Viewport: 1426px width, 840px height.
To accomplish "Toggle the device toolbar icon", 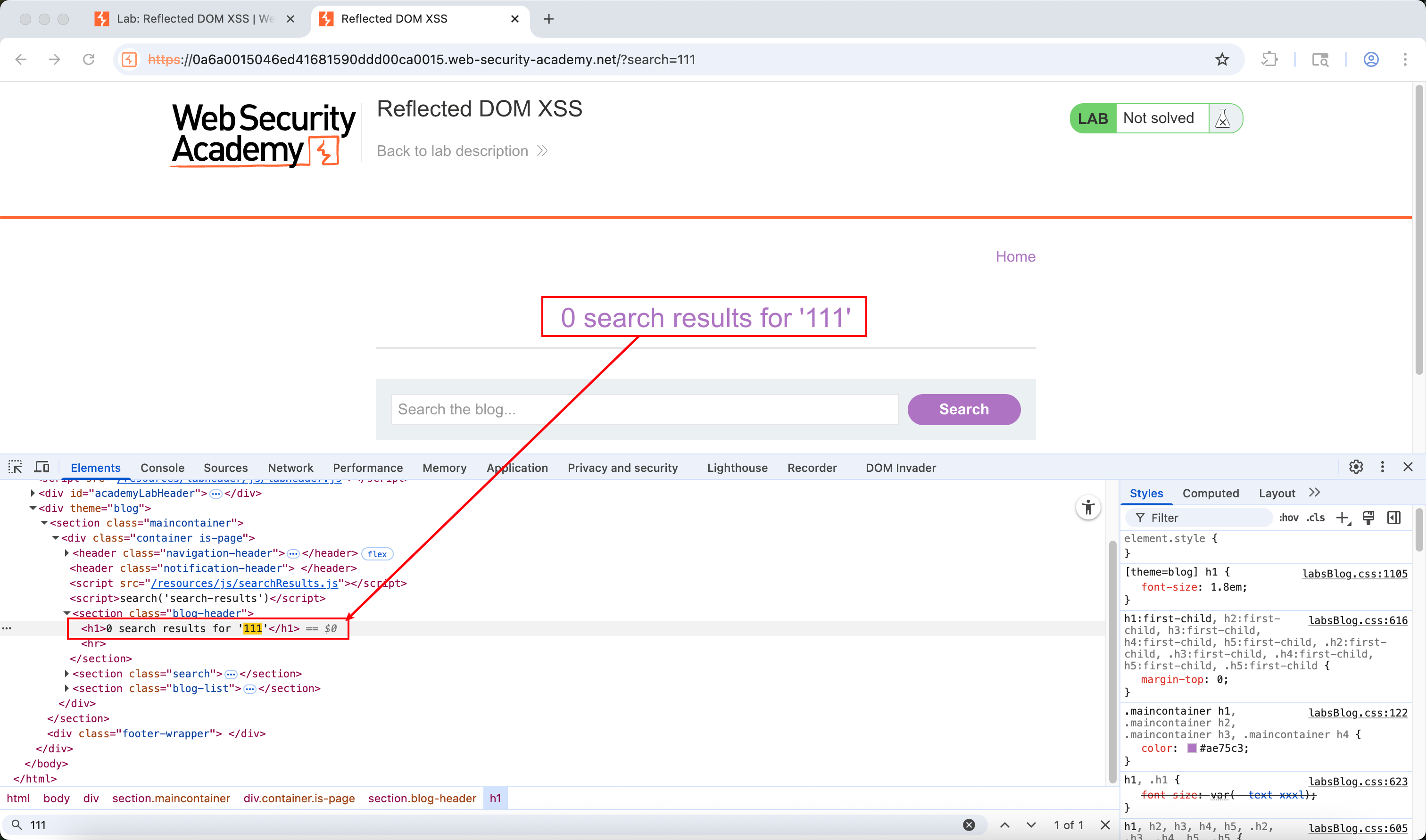I will tap(42, 467).
